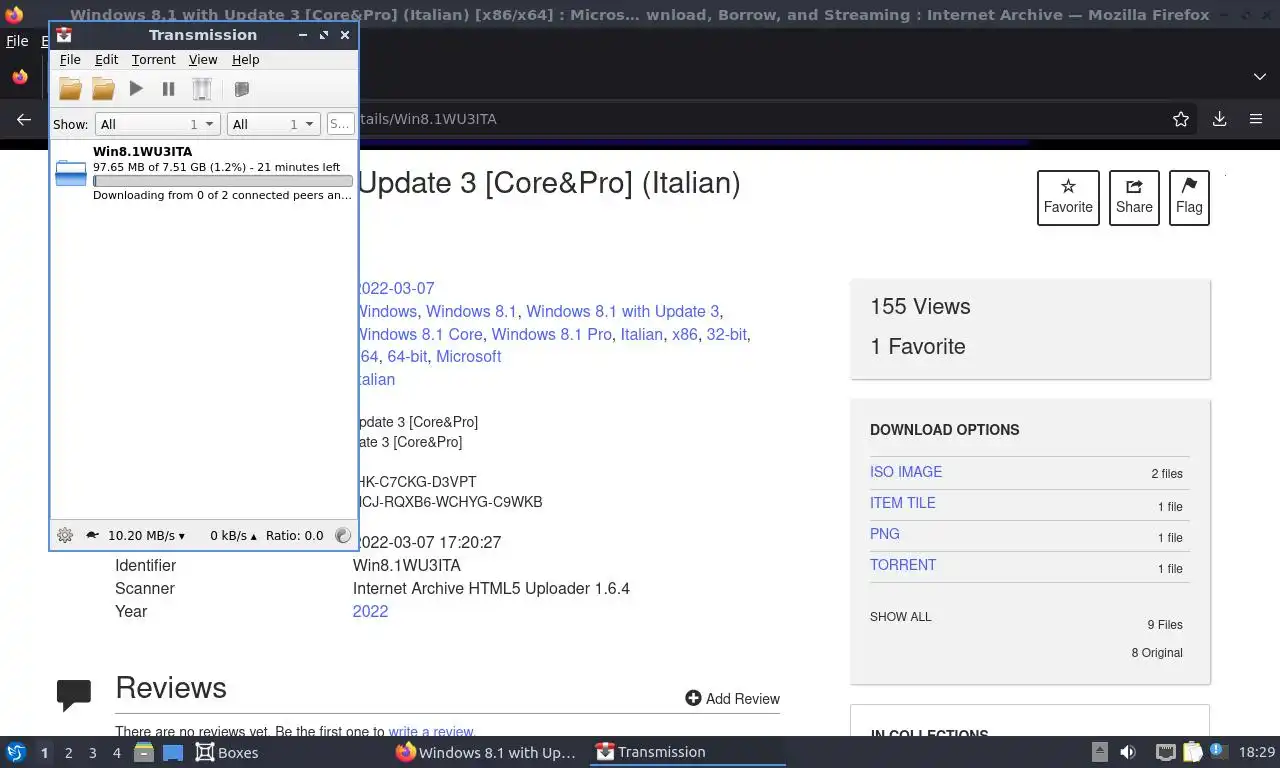
Task: Go back with Firefox back arrow
Action: [x=24, y=119]
